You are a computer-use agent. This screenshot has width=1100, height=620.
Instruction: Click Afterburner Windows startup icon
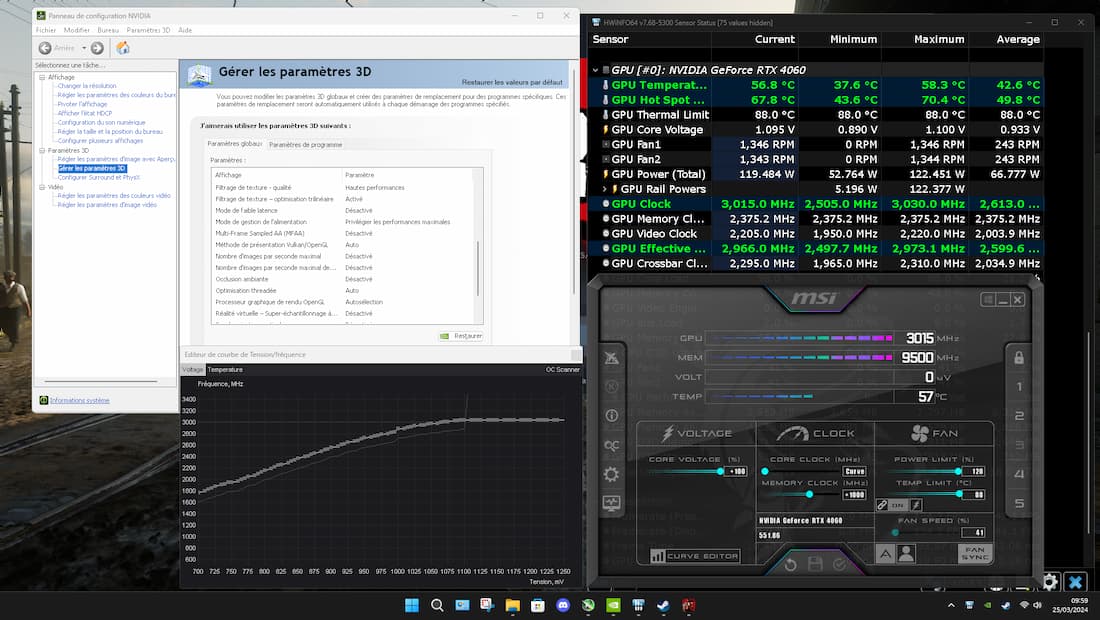pyautogui.click(x=988, y=299)
